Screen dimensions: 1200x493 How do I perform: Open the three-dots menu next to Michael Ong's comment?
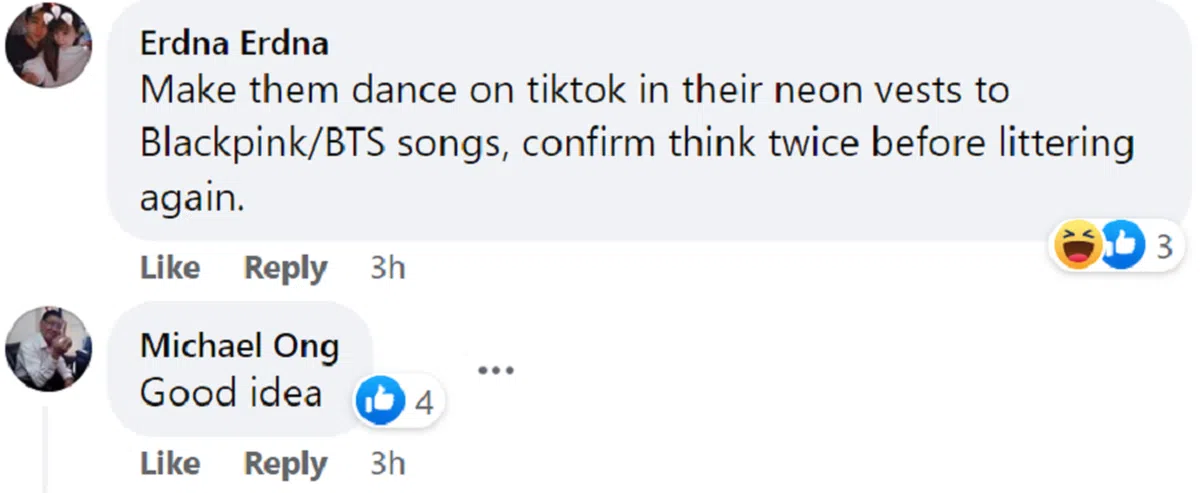(x=495, y=370)
